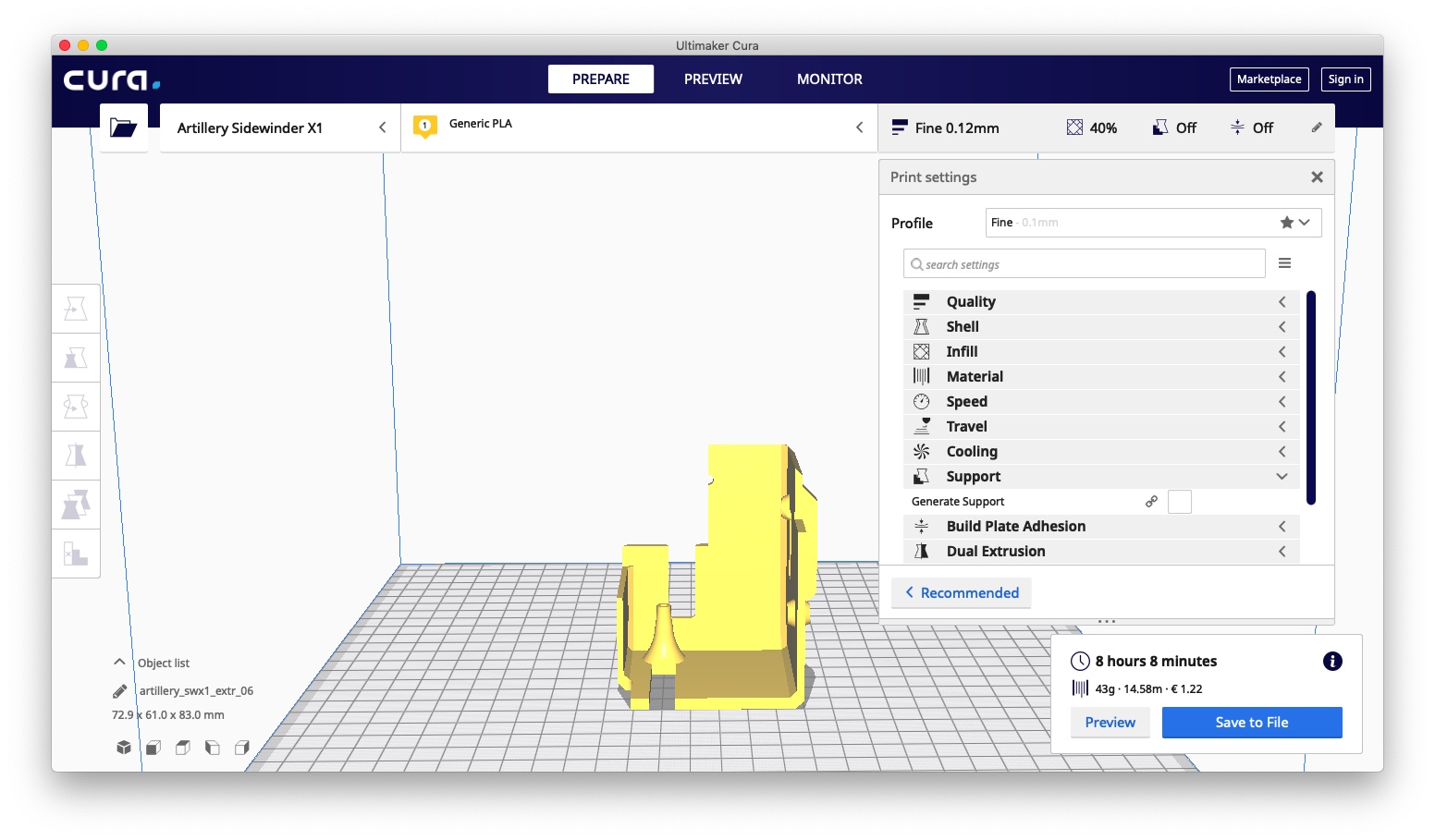1435x840 pixels.
Task: Open the Marketplace
Action: coord(1269,79)
